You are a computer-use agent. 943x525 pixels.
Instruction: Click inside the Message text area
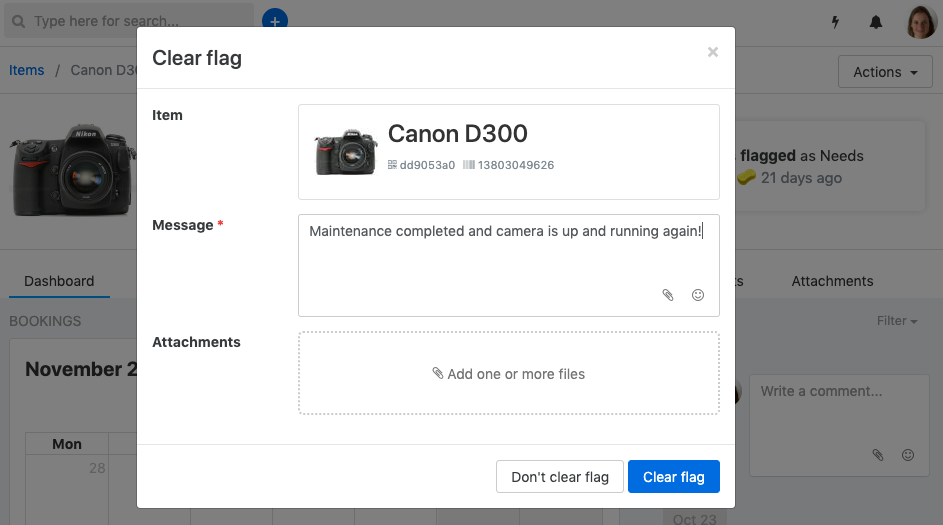point(509,265)
